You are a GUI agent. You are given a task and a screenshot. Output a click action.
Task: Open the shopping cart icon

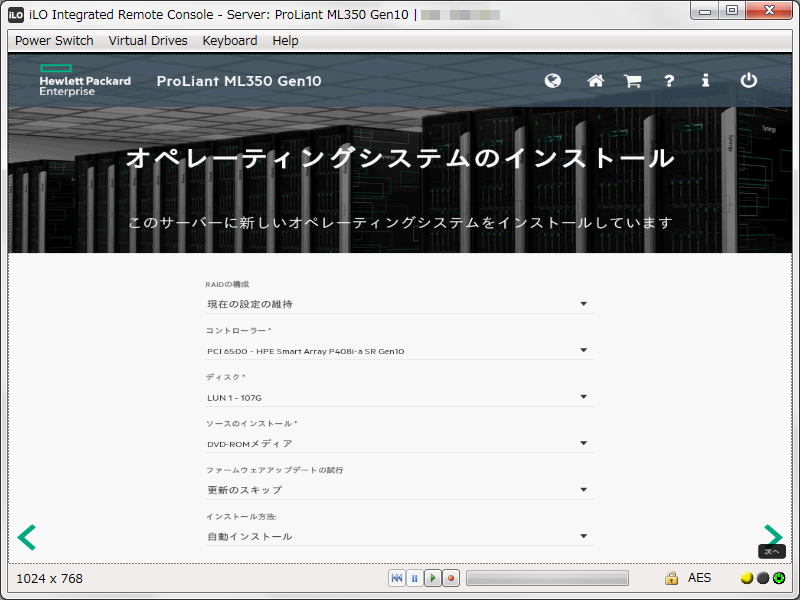(631, 81)
